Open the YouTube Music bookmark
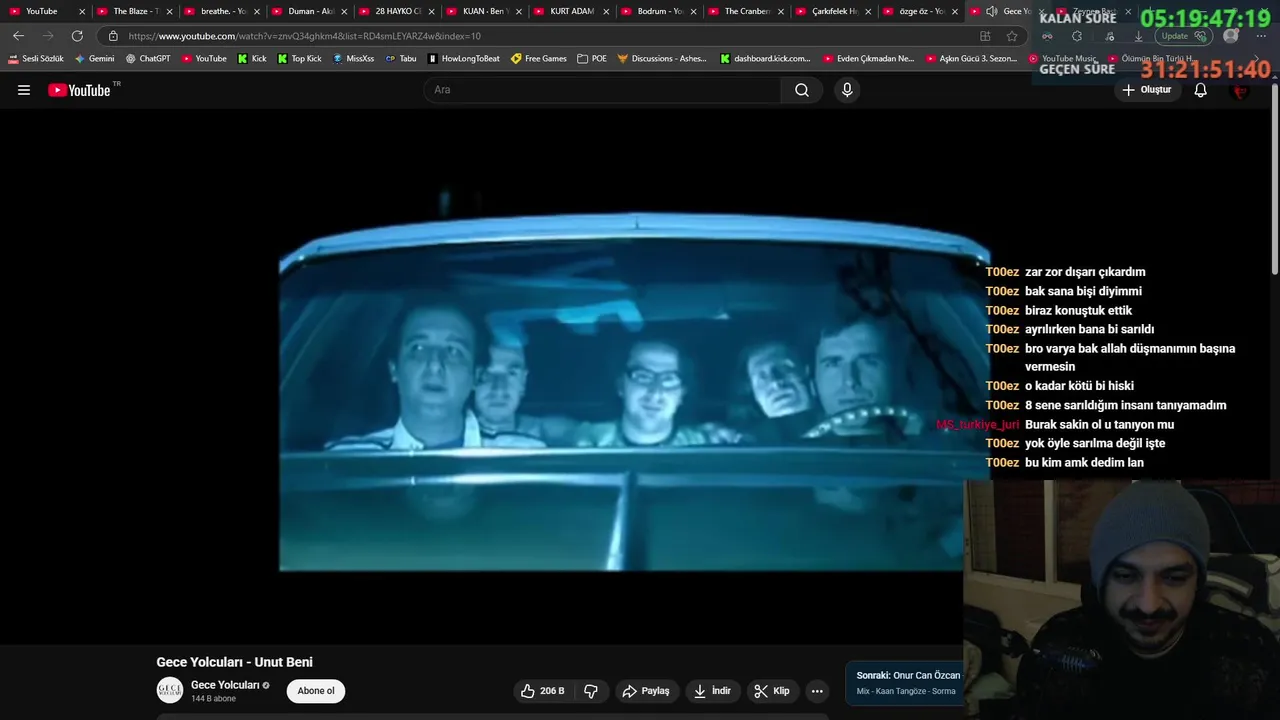Screen dimensions: 1280x720 point(1063,59)
